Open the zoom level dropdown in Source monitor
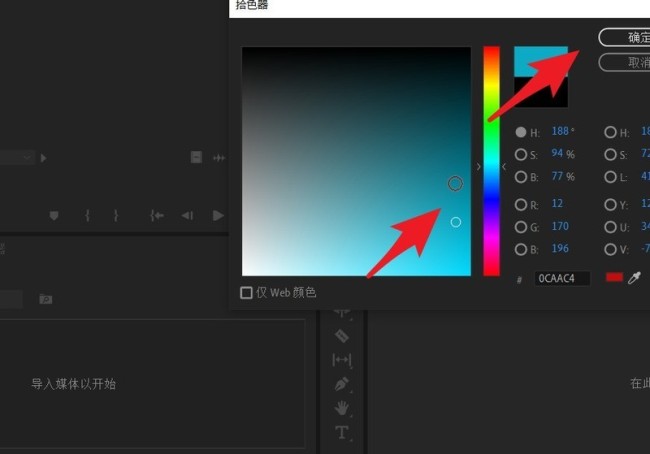 16,158
